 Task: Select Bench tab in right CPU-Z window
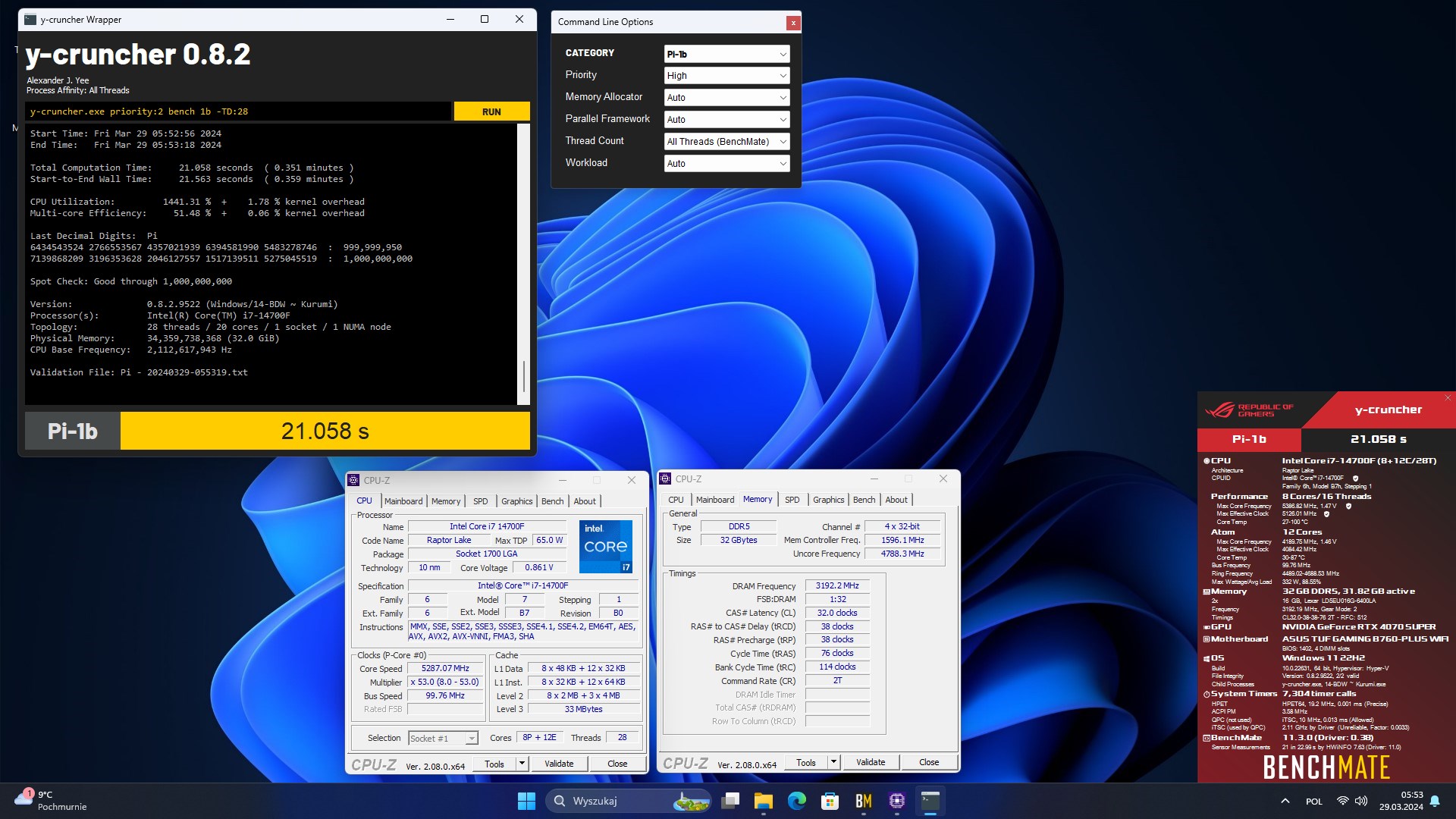[x=864, y=500]
